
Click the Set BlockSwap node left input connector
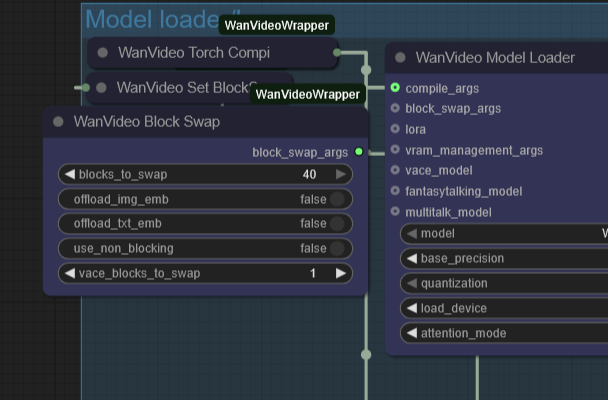coord(86,88)
